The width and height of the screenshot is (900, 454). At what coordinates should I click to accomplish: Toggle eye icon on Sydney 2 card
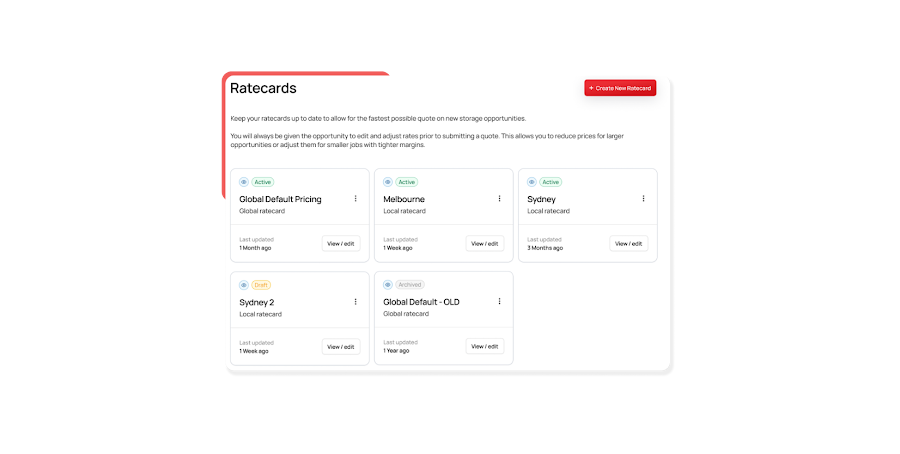point(244,285)
